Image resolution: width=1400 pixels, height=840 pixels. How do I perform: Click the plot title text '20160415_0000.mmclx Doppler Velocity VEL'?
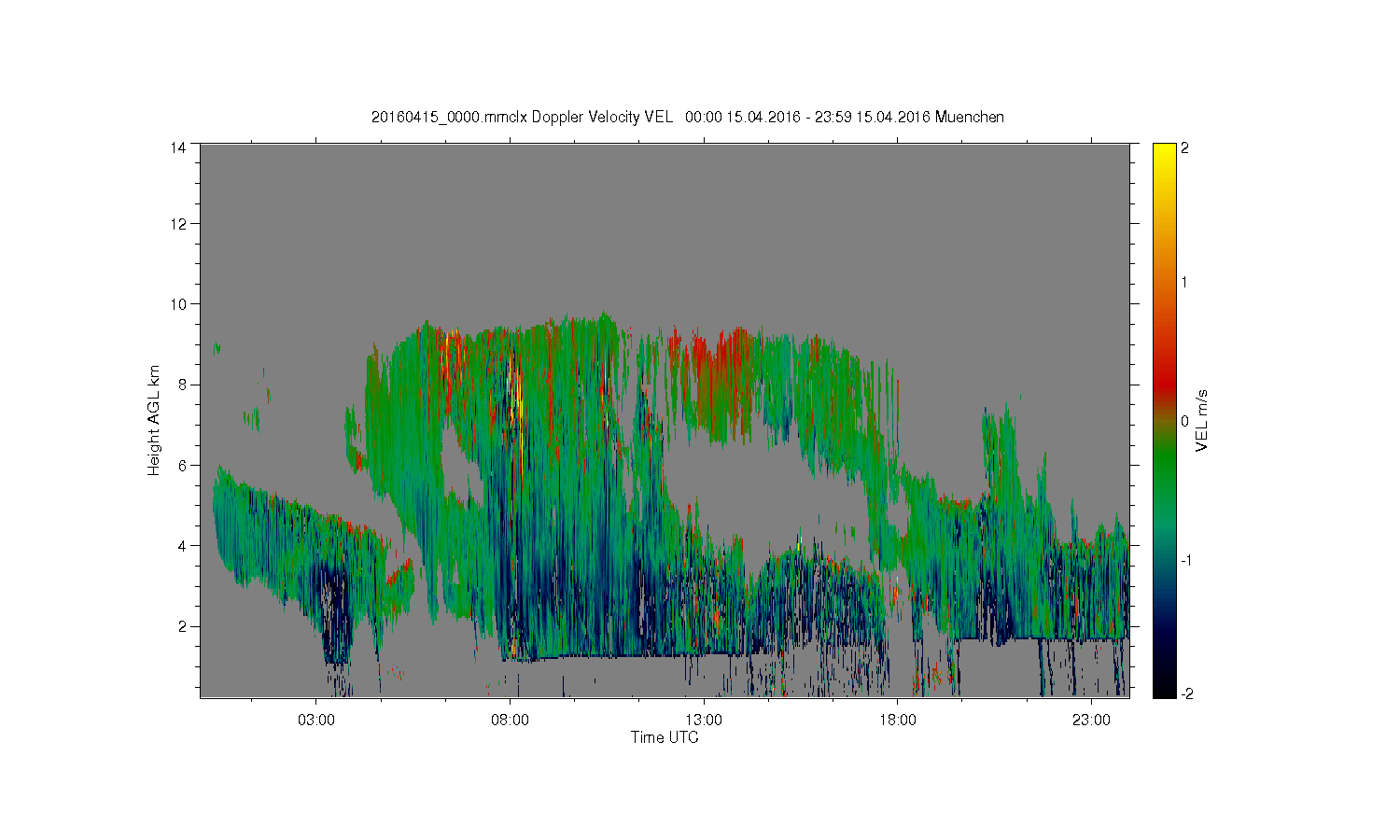point(522,118)
